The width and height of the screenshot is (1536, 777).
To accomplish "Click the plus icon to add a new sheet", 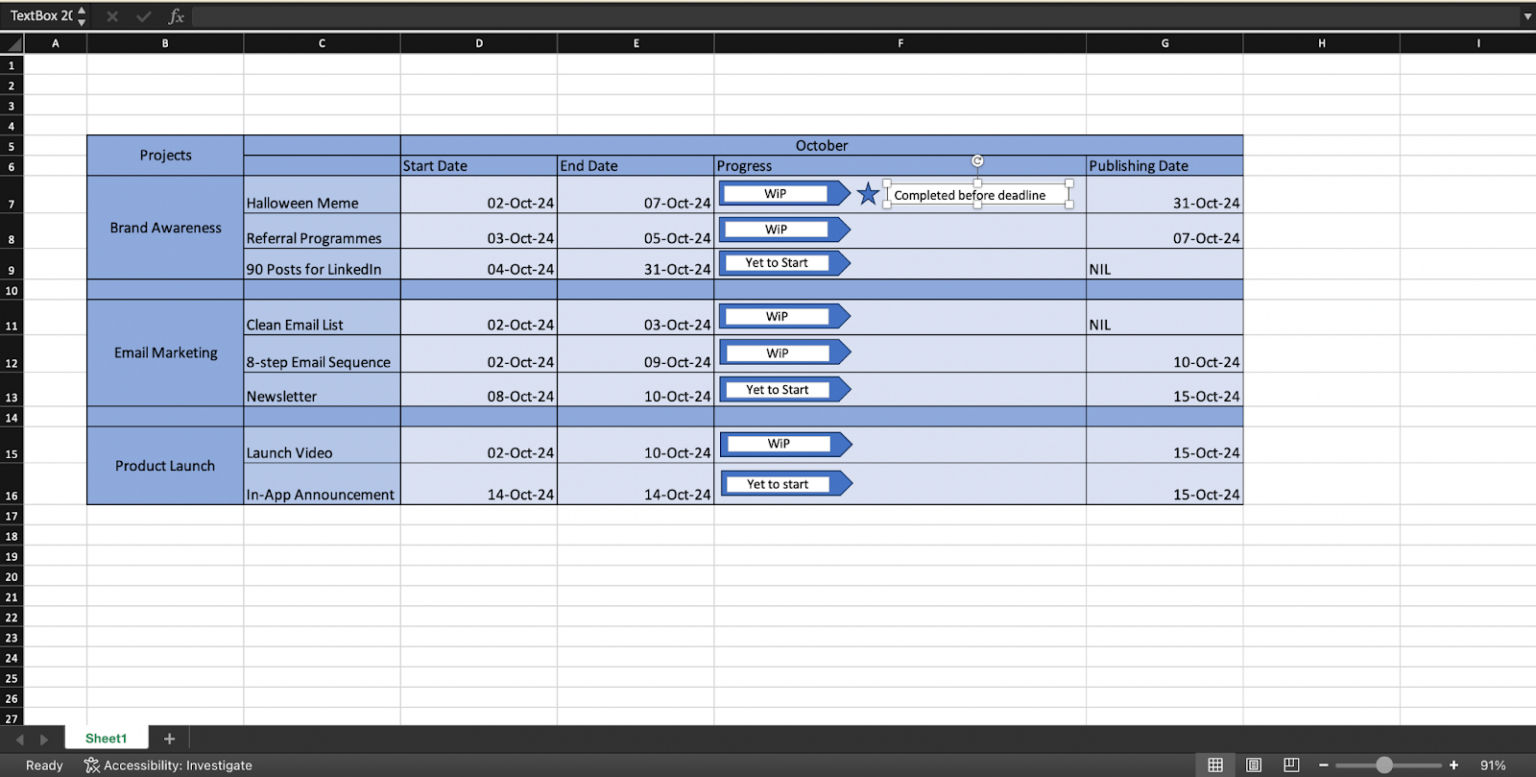I will click(169, 738).
